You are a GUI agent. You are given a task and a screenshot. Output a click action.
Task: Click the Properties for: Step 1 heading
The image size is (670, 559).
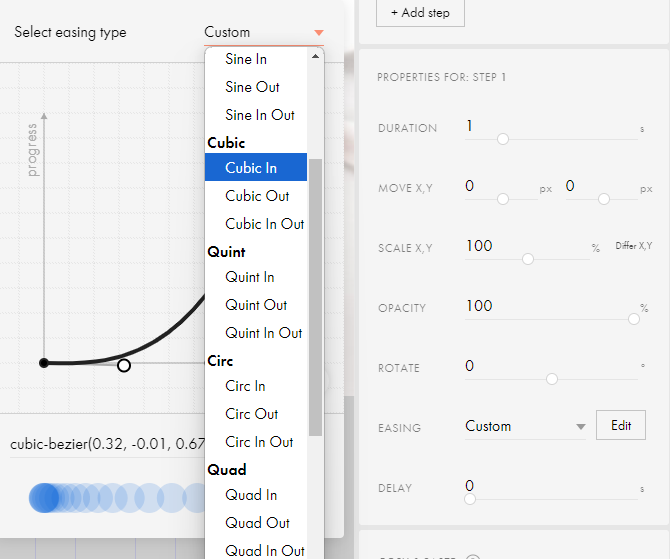442,77
